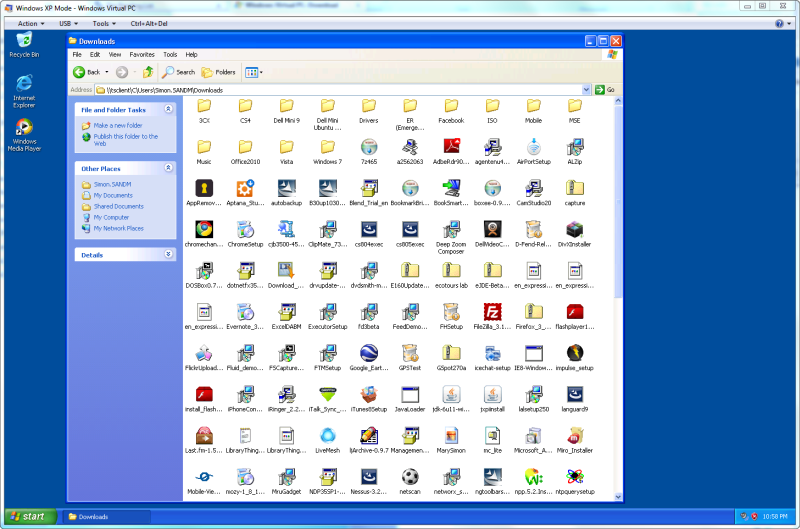This screenshot has width=800, height=529.
Task: Open the FileZilla installer icon
Action: tap(492, 312)
